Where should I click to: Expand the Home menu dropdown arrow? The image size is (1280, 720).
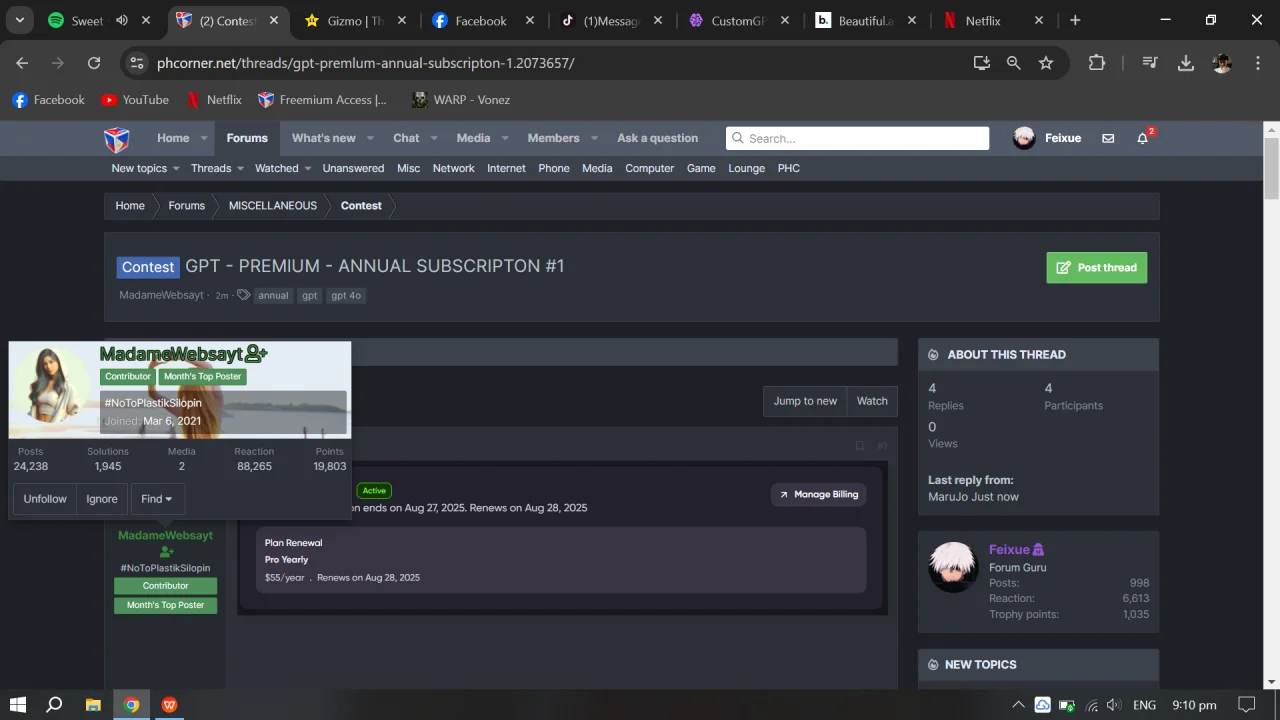tap(204, 138)
